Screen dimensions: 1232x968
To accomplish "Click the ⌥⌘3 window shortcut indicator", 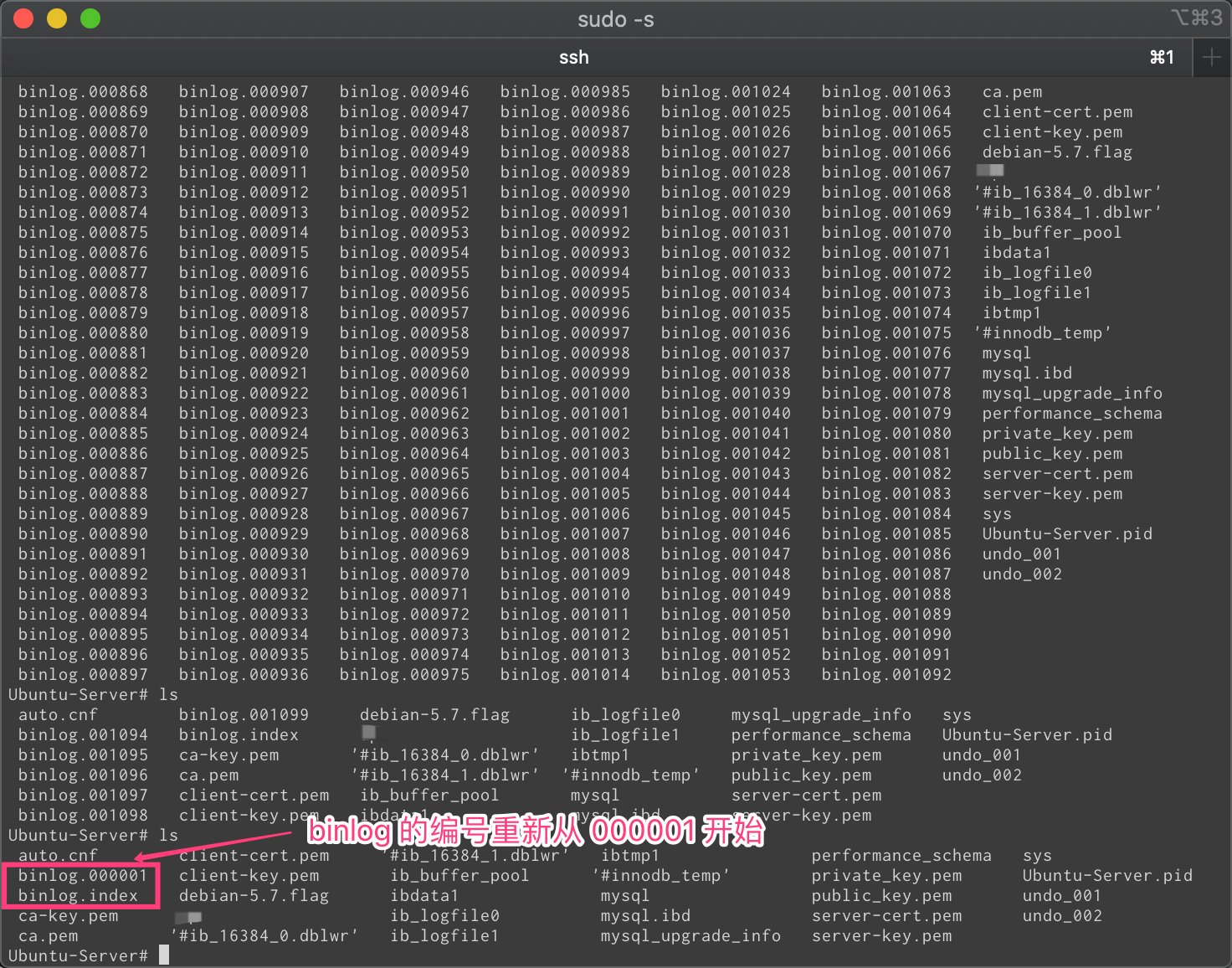I will 1196,18.
